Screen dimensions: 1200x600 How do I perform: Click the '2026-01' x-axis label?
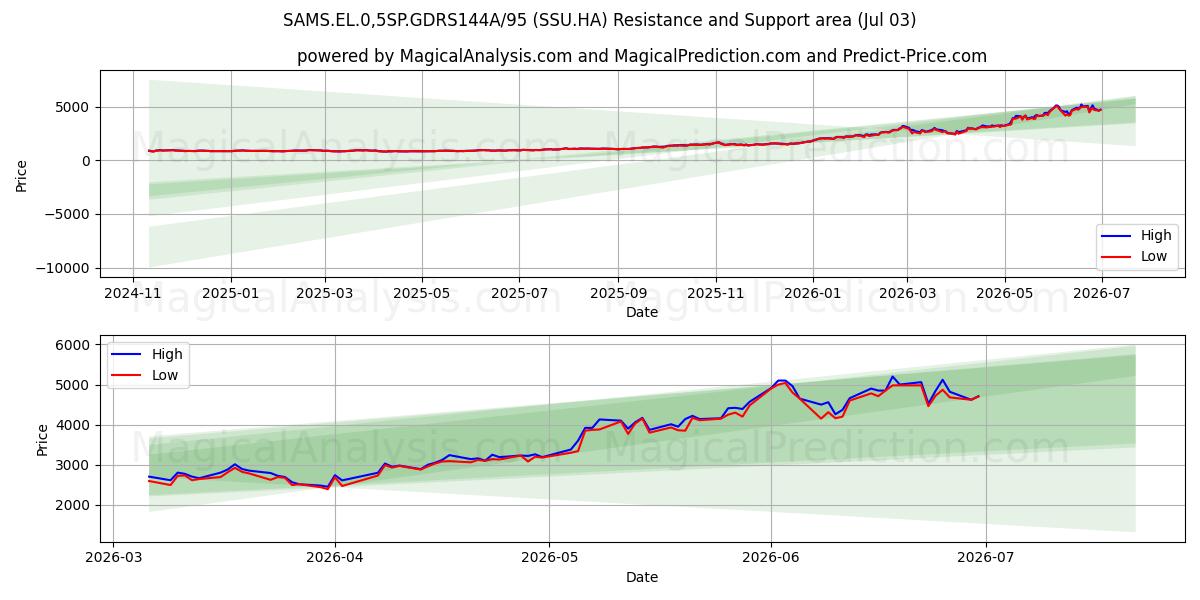click(813, 292)
